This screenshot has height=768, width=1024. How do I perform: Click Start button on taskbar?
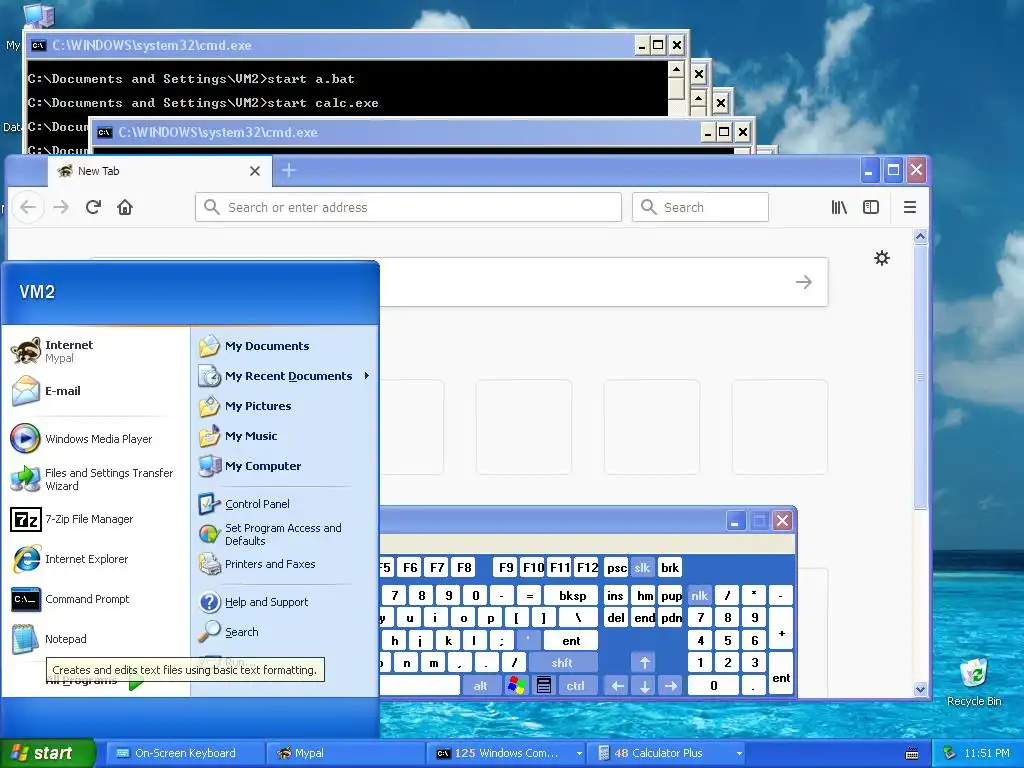(47, 753)
